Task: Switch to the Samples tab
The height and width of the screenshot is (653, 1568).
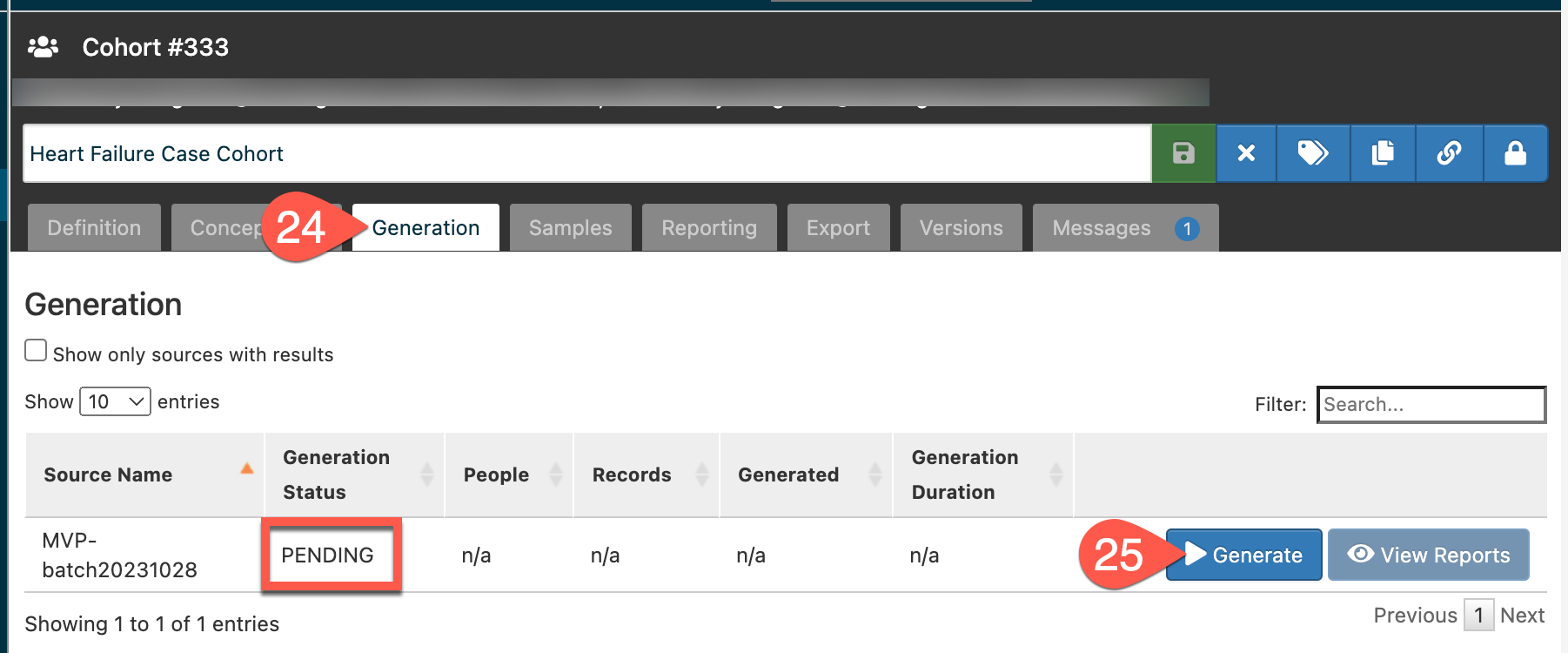Action: click(571, 228)
